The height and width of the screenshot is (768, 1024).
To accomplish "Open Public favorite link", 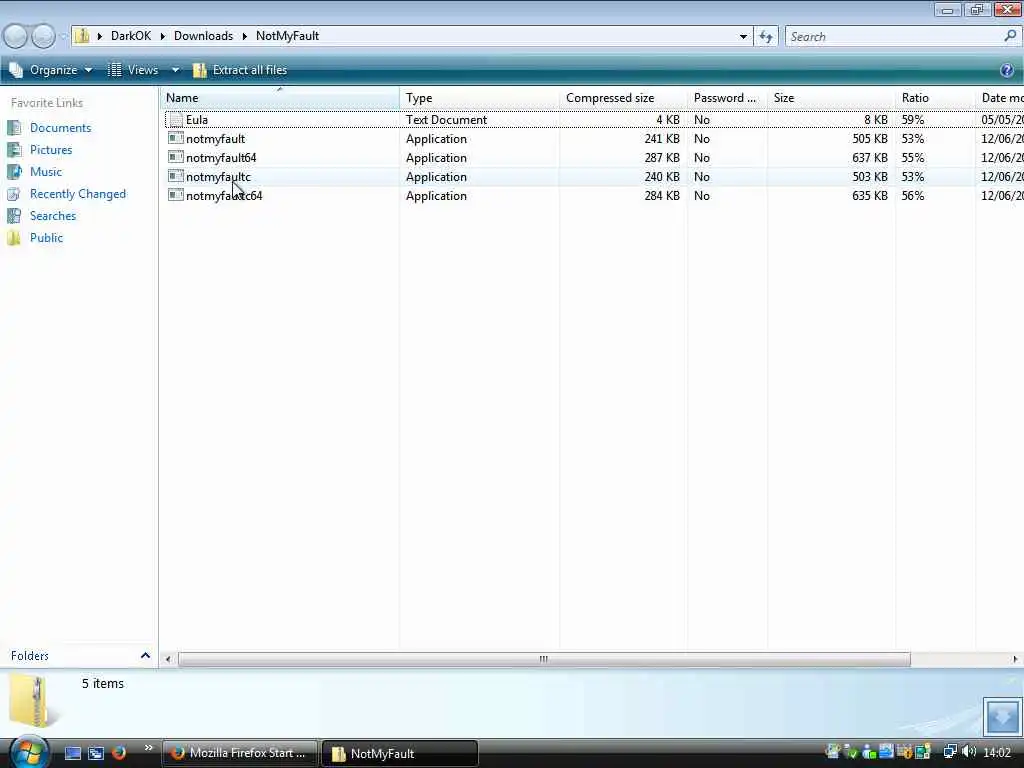I will click(46, 238).
